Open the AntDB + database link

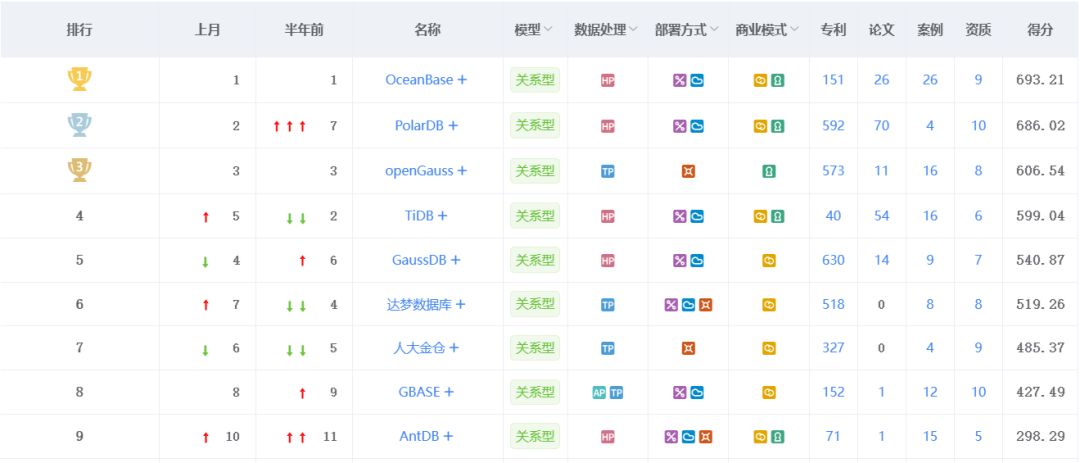[x=426, y=437]
